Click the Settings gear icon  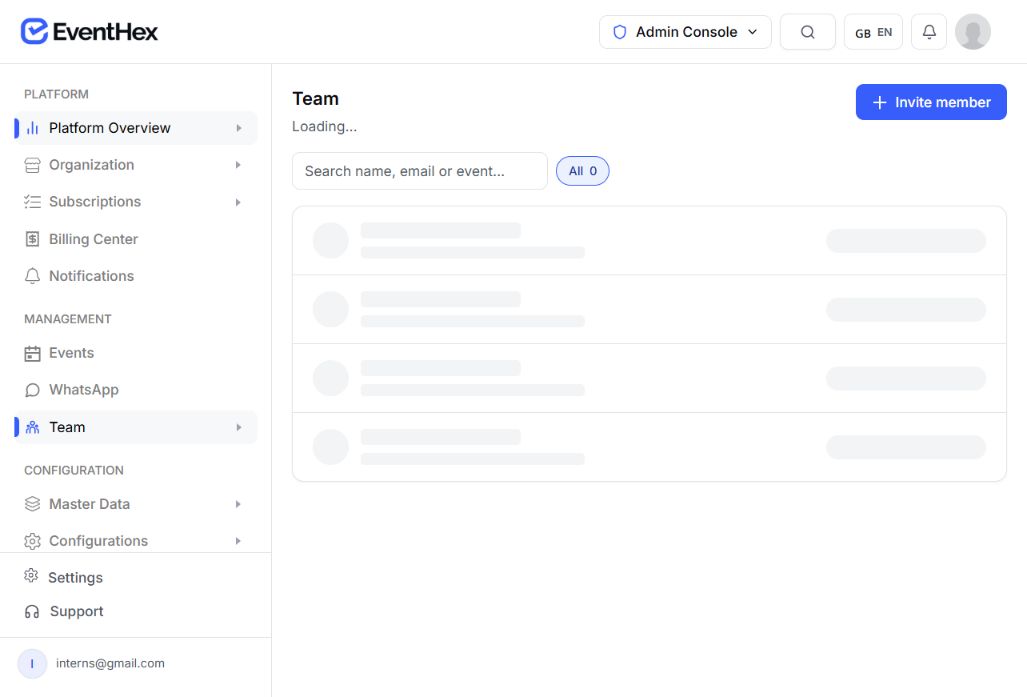[31, 576]
